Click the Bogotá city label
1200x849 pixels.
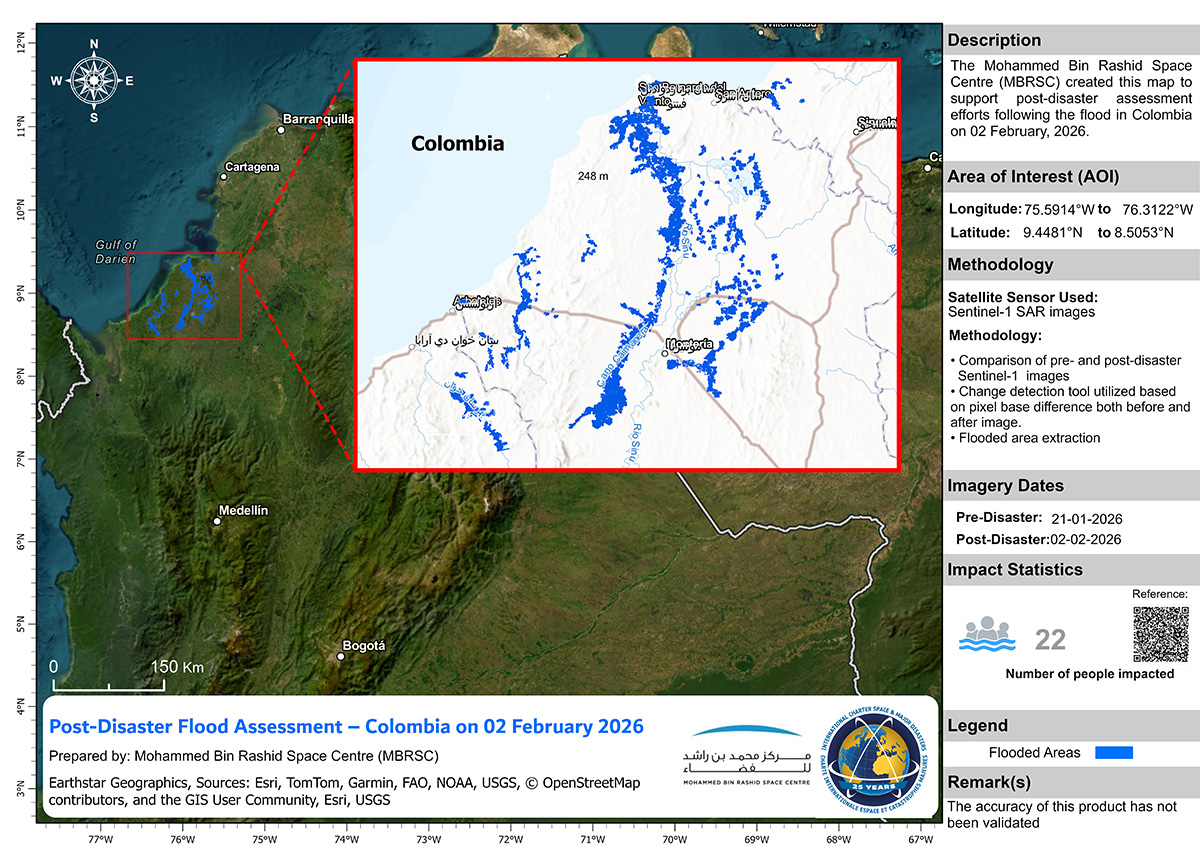[364, 646]
